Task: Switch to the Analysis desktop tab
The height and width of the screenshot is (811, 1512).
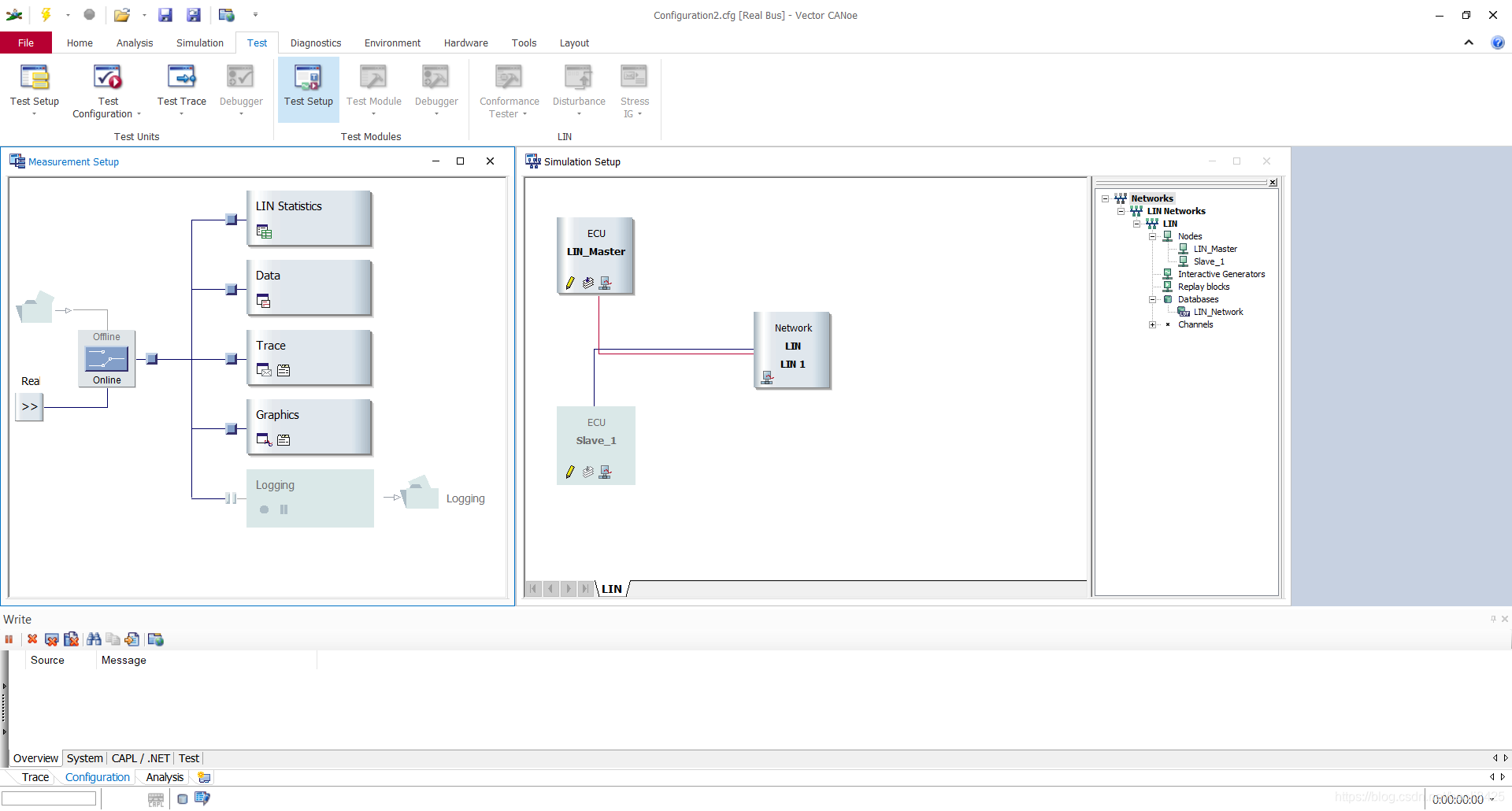Action: point(165,777)
